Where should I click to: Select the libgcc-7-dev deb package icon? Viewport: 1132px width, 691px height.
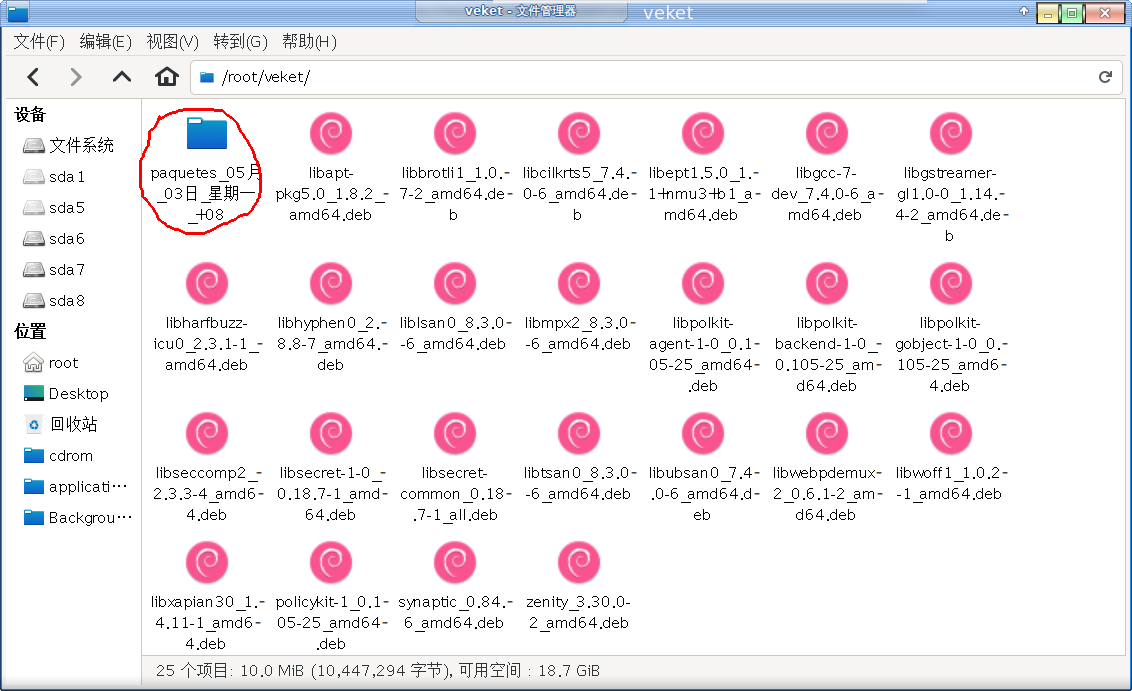(827, 134)
